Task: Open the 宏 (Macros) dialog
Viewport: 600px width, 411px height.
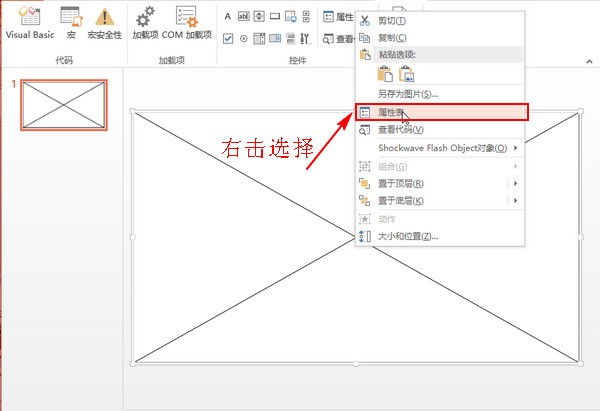Action: pos(71,22)
